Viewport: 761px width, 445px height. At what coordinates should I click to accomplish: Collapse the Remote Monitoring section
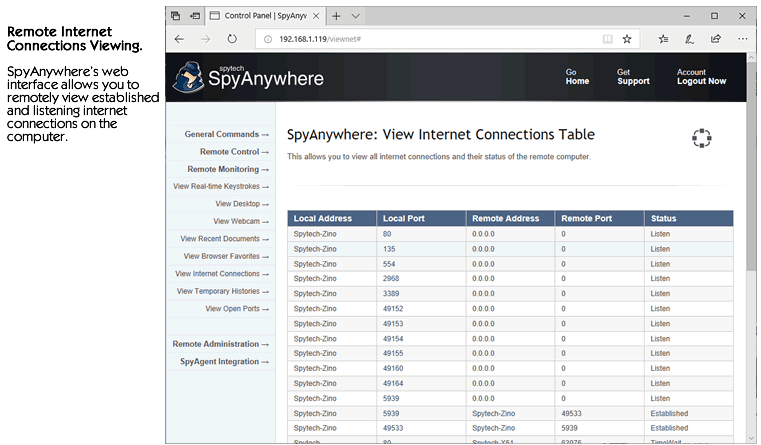[x=228, y=169]
